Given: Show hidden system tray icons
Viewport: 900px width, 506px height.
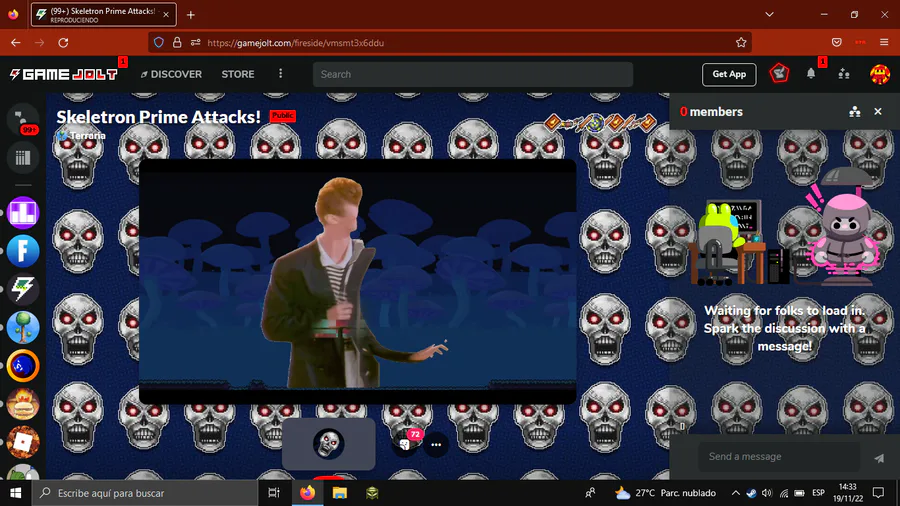Looking at the screenshot, I should pyautogui.click(x=735, y=493).
